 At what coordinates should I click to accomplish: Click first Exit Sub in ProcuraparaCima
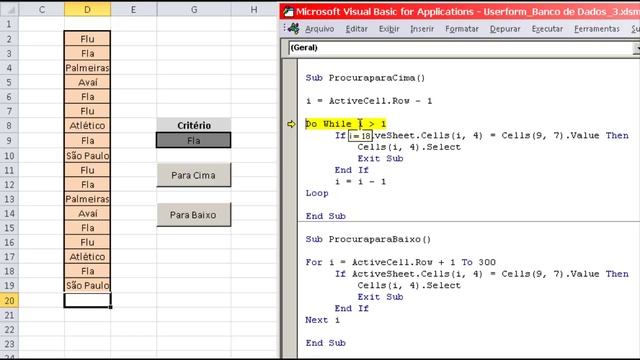pos(380,158)
